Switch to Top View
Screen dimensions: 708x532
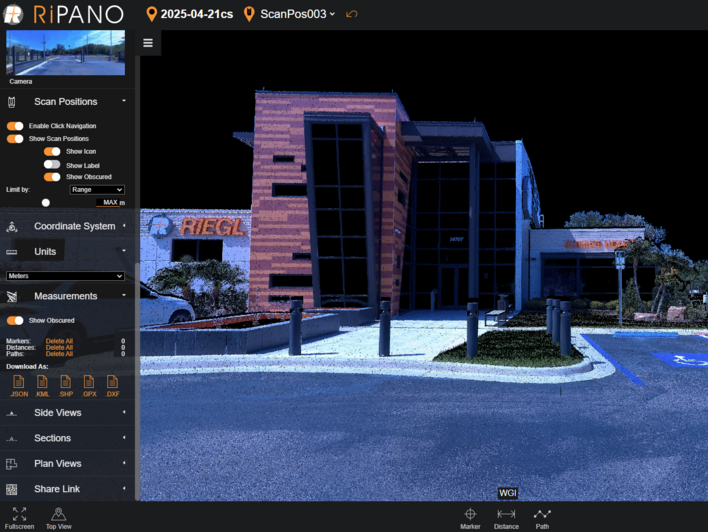tap(58, 516)
